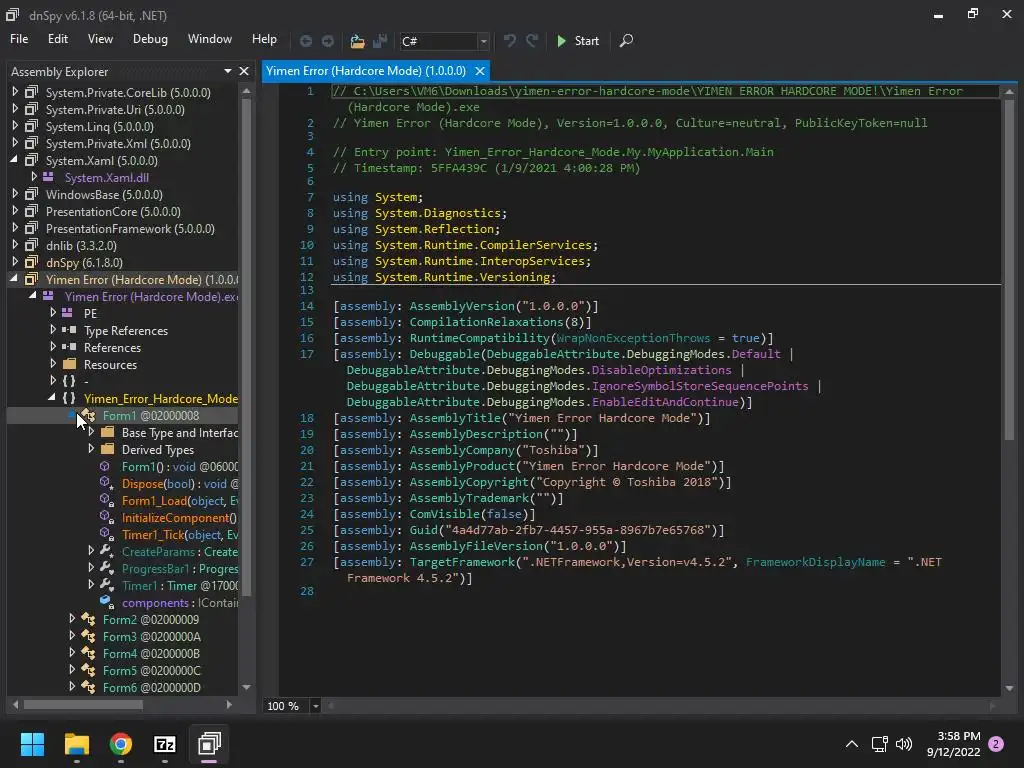Collapse the Yimen_Error_Hardcore_Mode namespace node
Screen dimensions: 1024x768
(53, 399)
